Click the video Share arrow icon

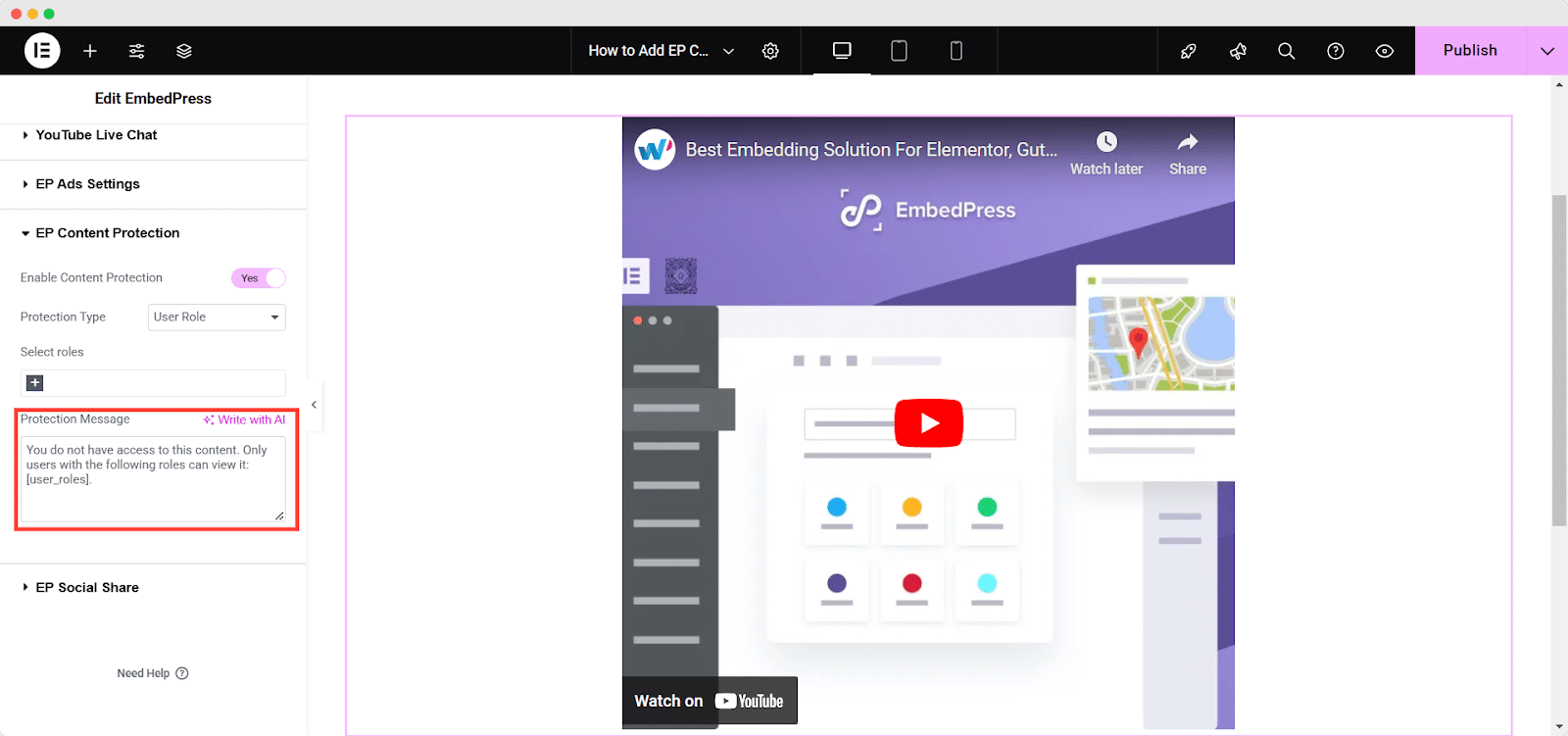1188,142
